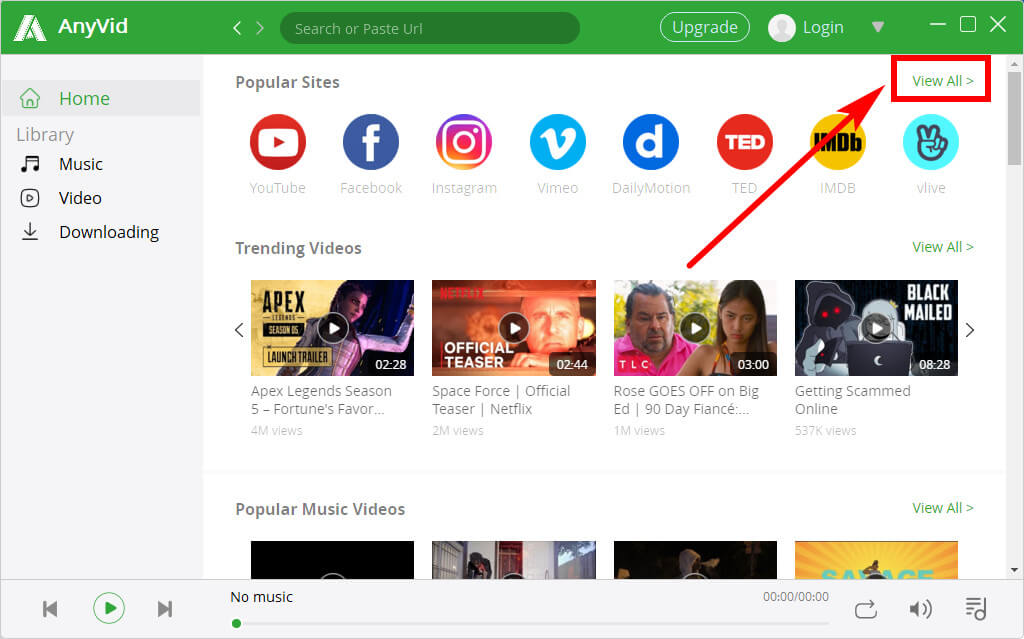This screenshot has height=639, width=1024.
Task: Click the No music track label
Action: pos(261,597)
